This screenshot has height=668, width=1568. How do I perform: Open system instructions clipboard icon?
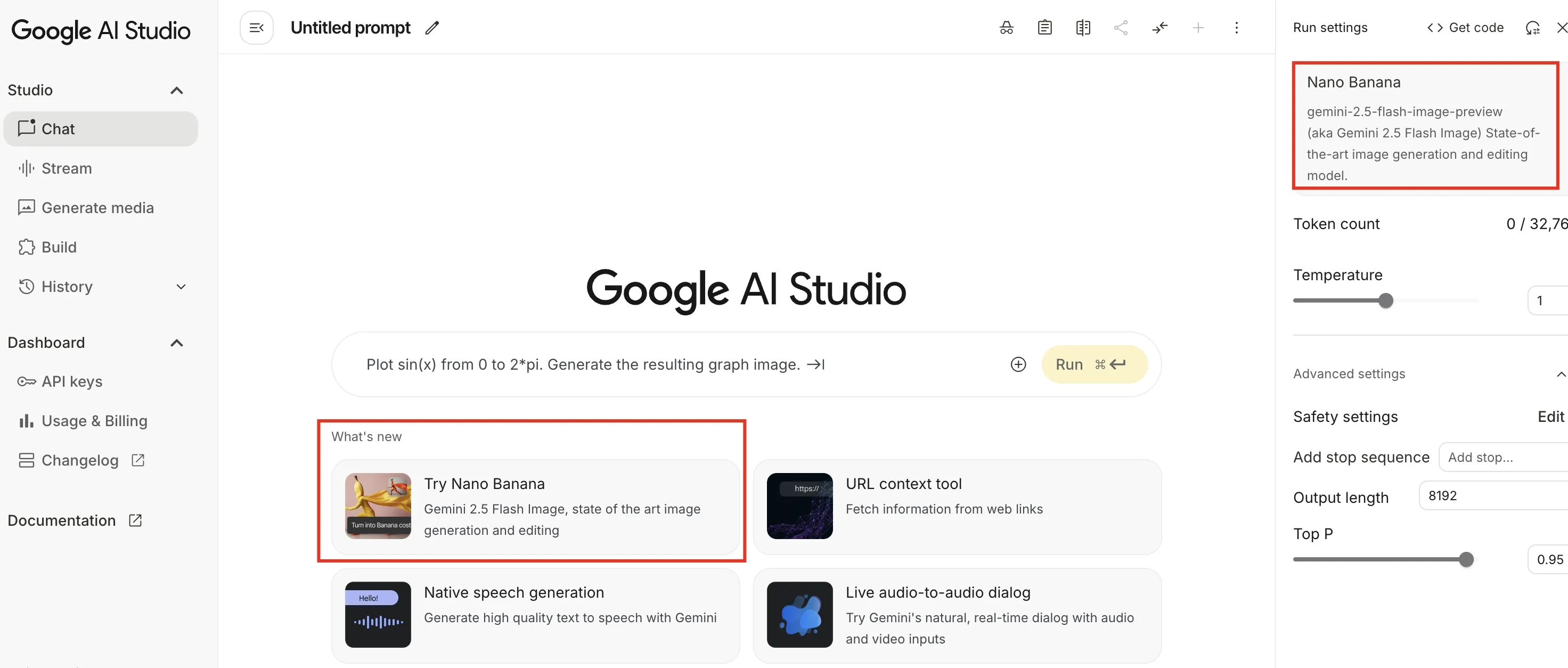click(x=1044, y=28)
